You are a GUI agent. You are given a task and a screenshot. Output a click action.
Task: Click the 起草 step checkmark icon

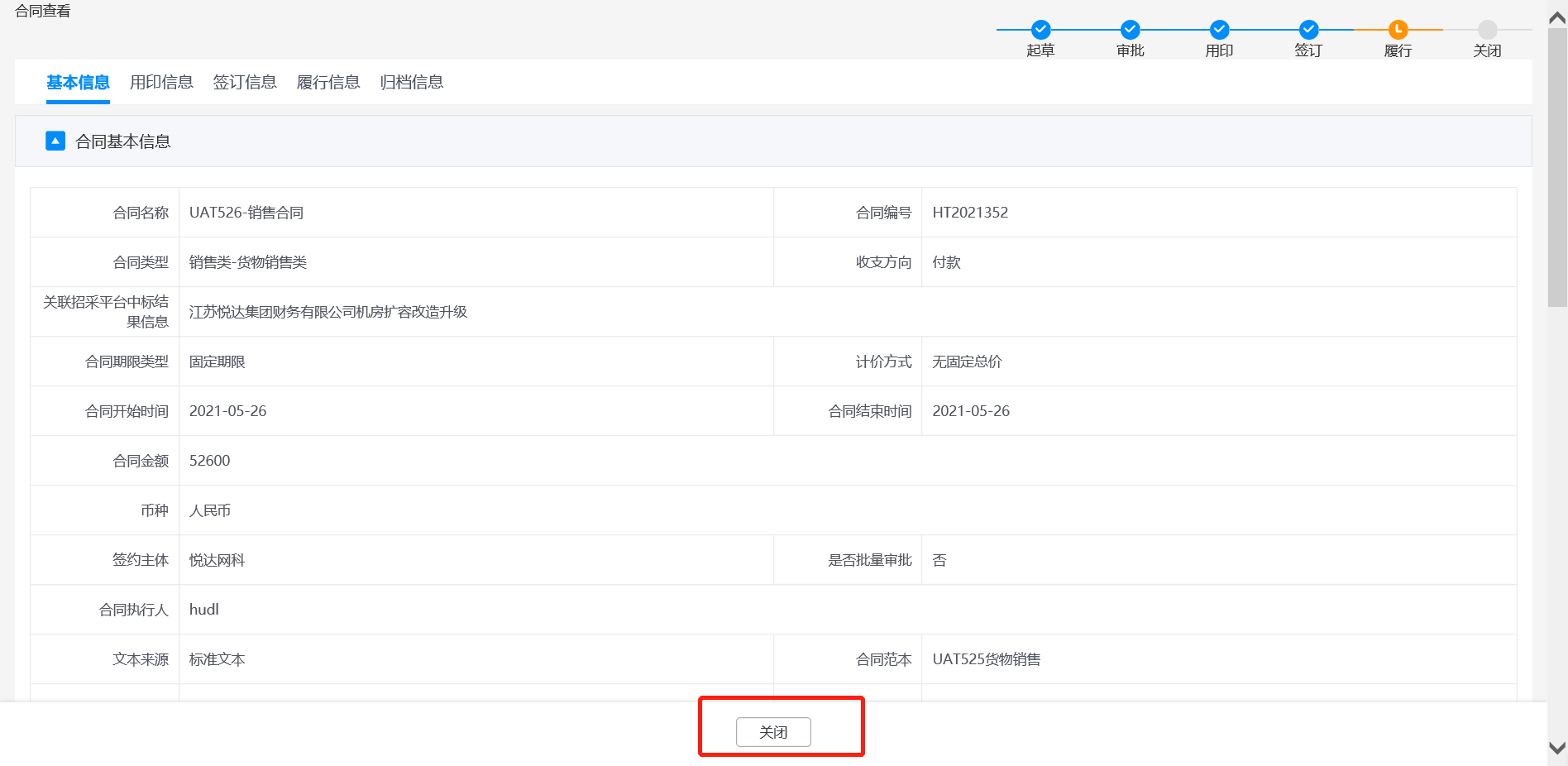[x=1040, y=30]
